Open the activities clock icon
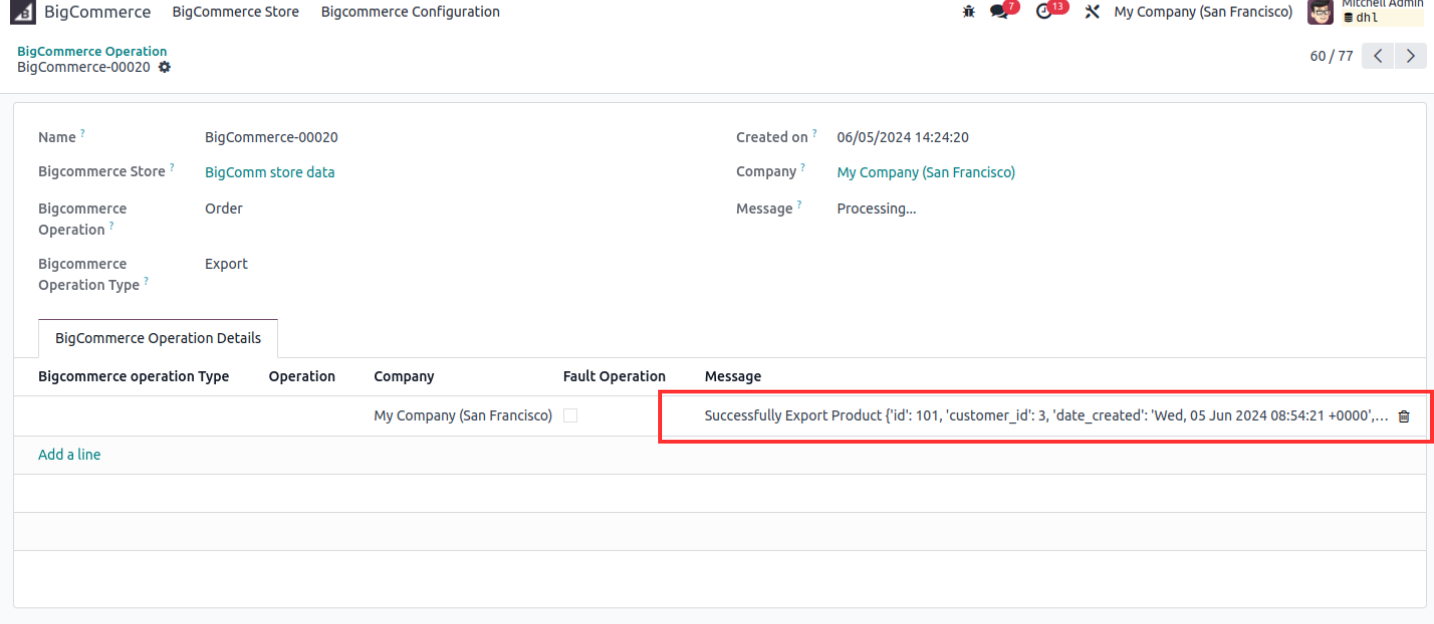1434x624 pixels. (1045, 12)
